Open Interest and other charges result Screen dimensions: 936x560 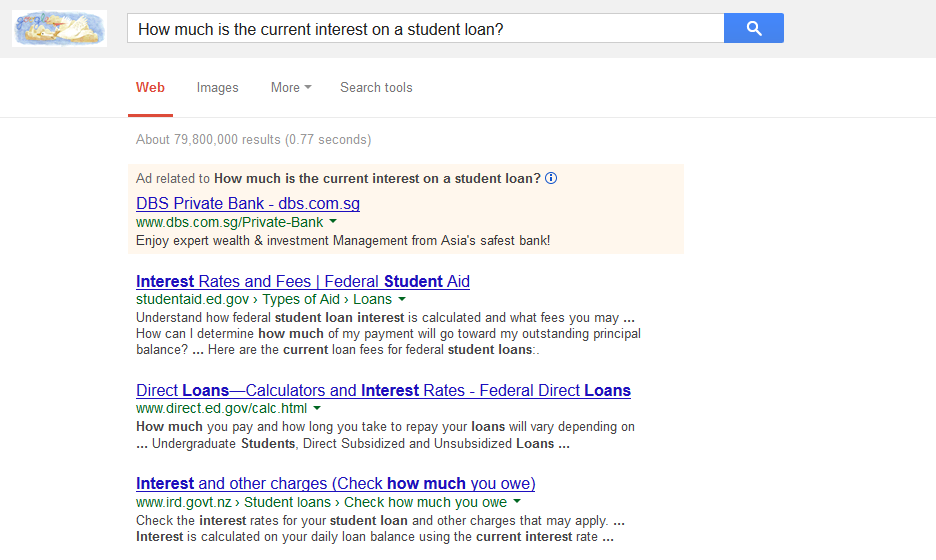tap(335, 484)
